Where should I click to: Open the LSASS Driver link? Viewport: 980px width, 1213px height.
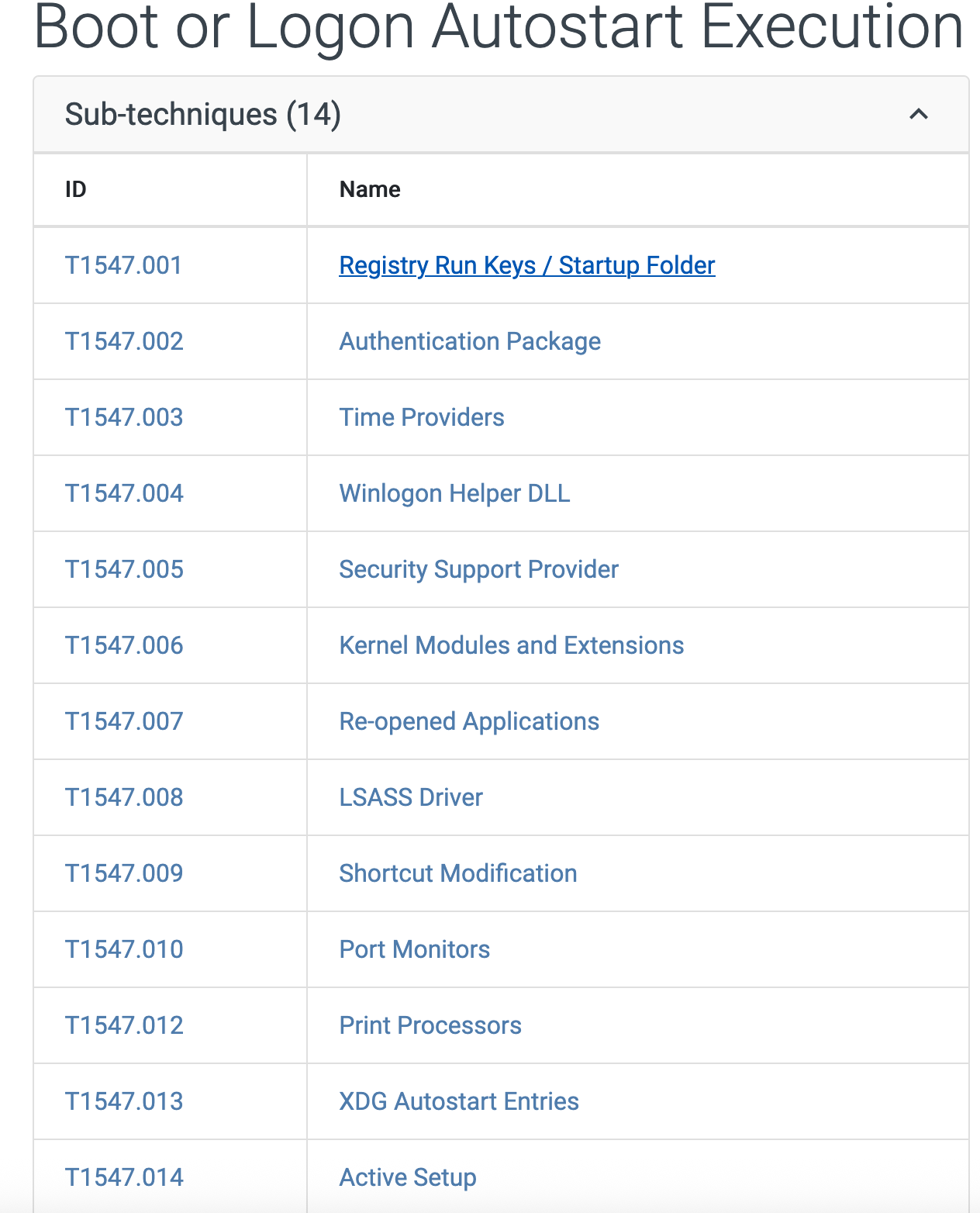(x=411, y=797)
